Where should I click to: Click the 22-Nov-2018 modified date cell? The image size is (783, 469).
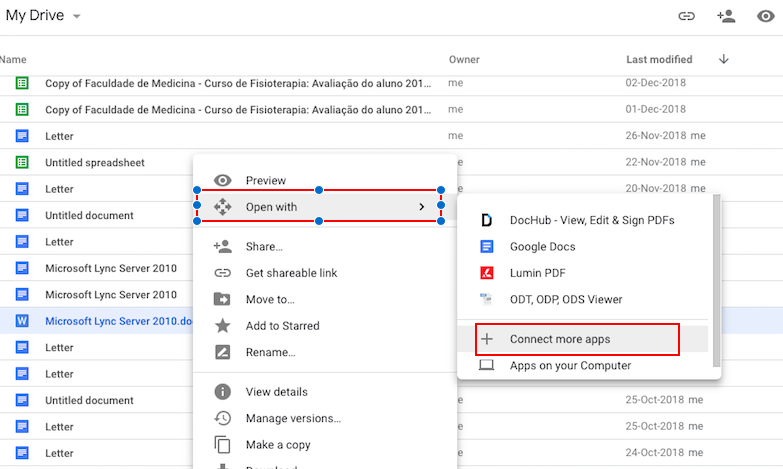click(x=665, y=162)
